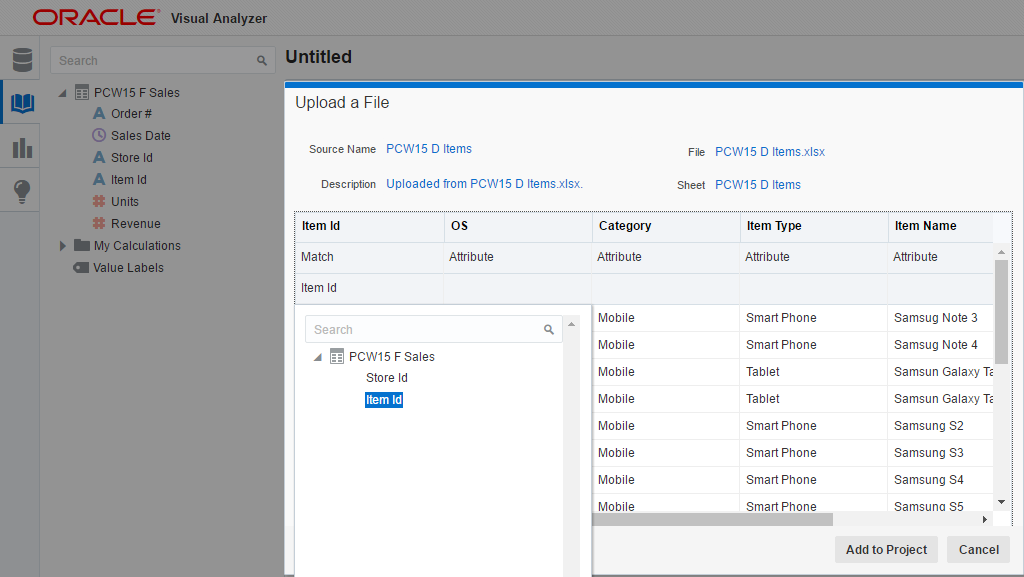The image size is (1024, 577).
Task: Click the Store Id attribute icon in the sidebar
Action: coord(99,157)
